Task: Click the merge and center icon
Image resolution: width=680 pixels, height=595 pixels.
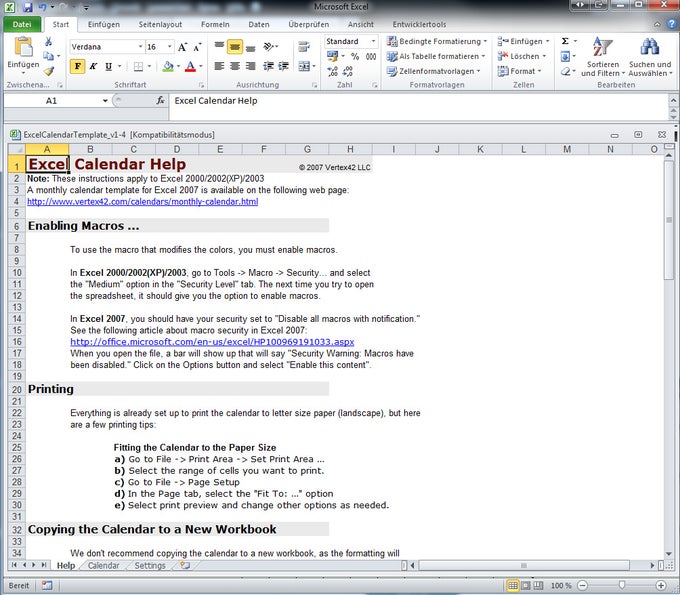Action: tap(304, 66)
